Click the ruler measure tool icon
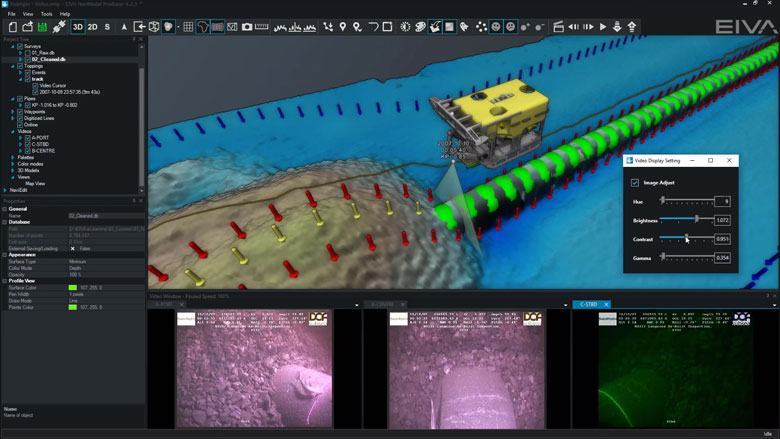Screen dimensions: 780x439 pos(262,27)
